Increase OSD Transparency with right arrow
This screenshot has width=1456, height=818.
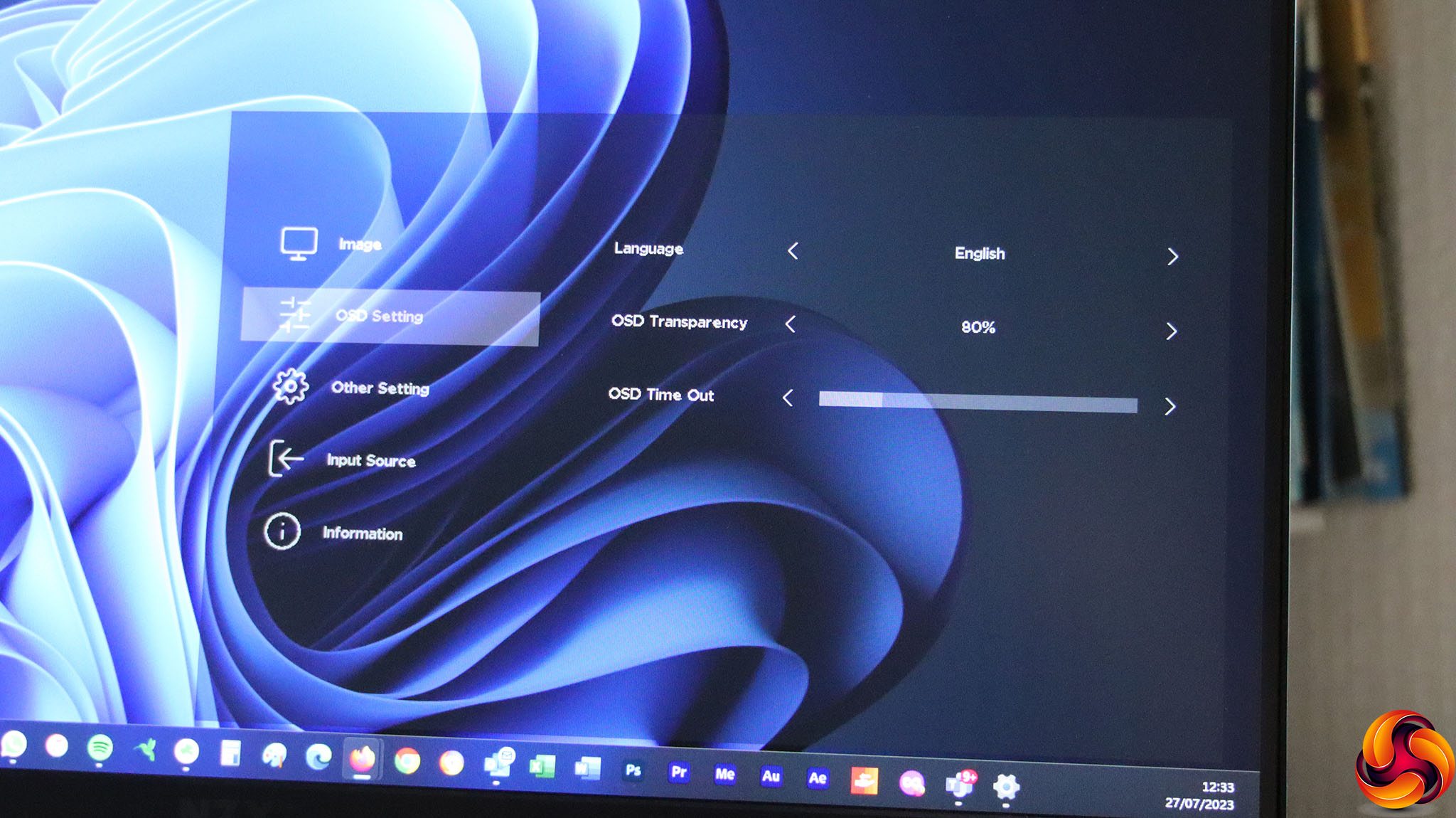(1171, 331)
